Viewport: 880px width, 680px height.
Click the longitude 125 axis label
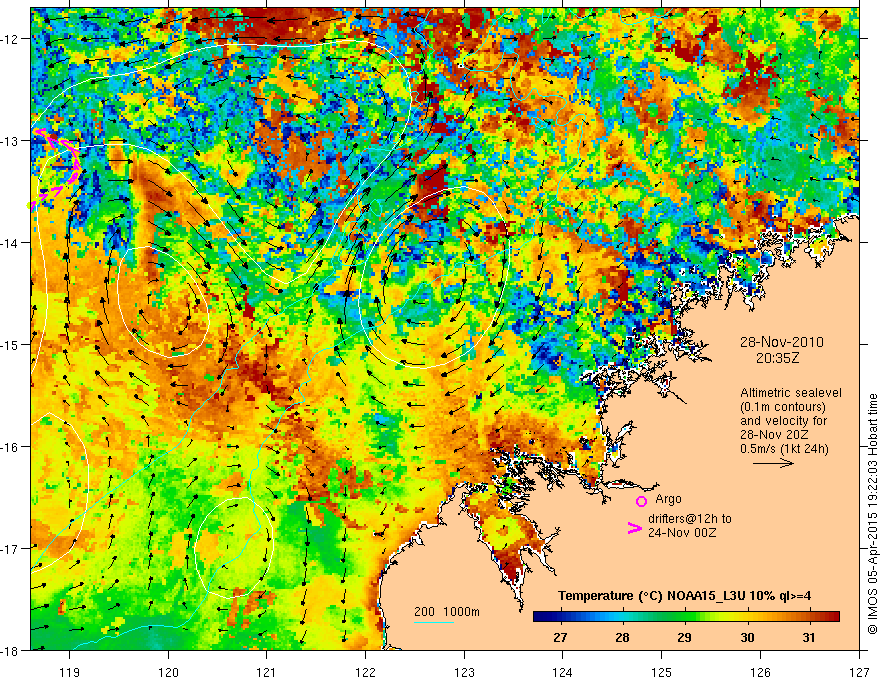click(662, 671)
